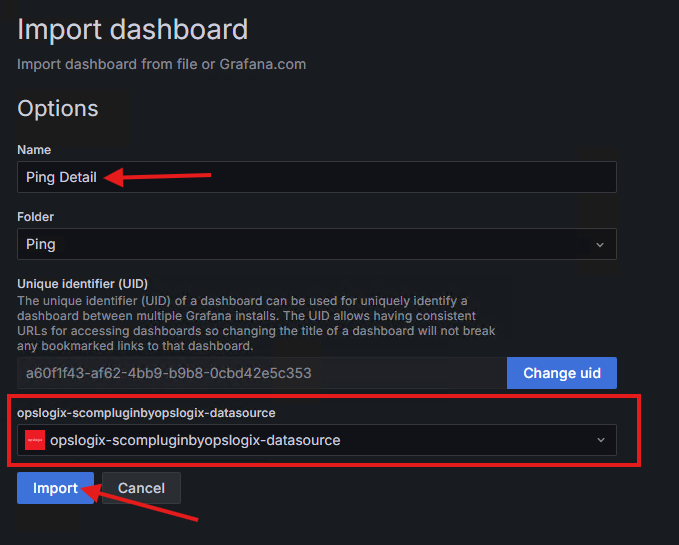Click the subtitle mentioning Grafana.com
Screen dimensions: 679x545
[161, 64]
